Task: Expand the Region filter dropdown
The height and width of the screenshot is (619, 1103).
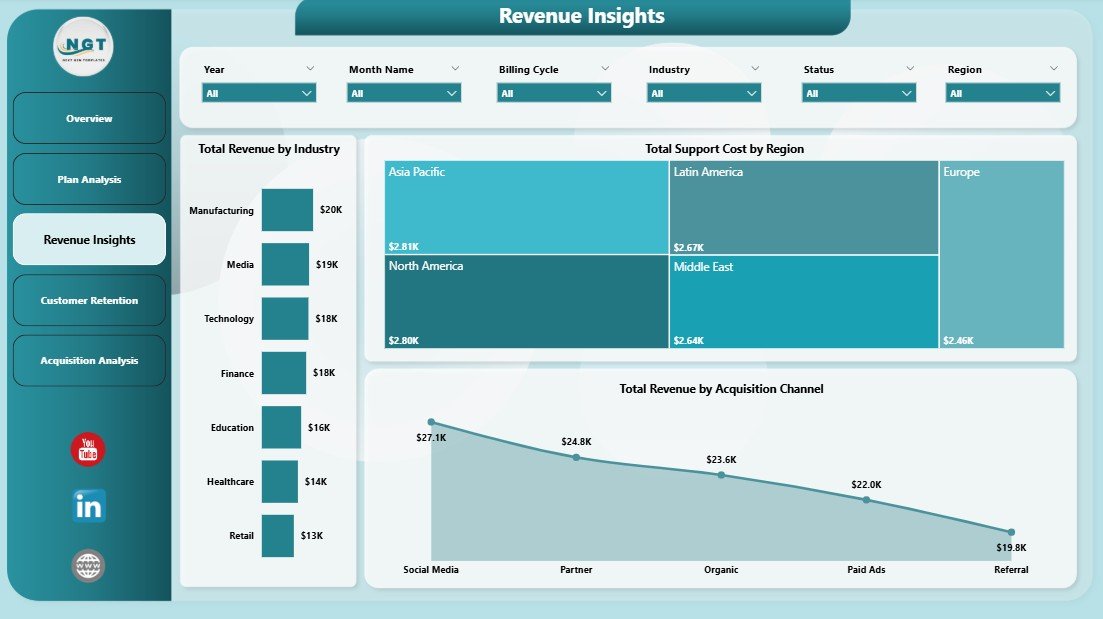Action: coord(1002,92)
